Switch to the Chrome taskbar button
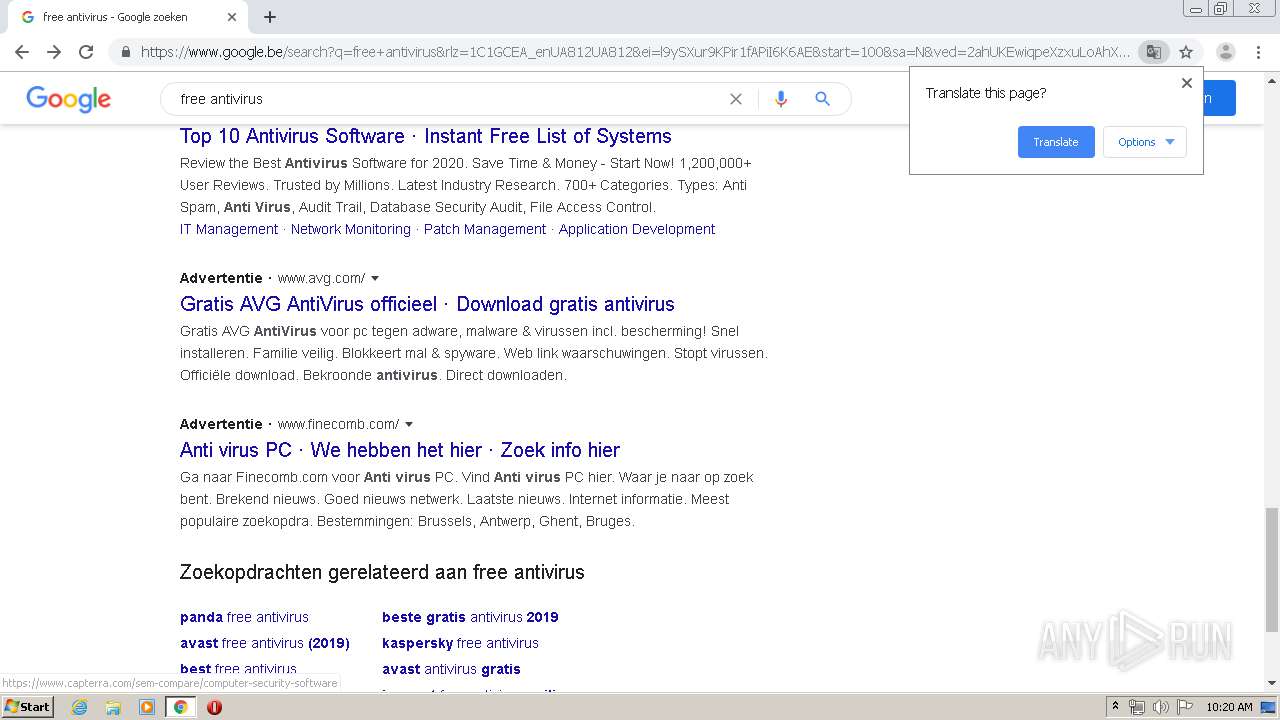1280x720 pixels. pos(180,707)
